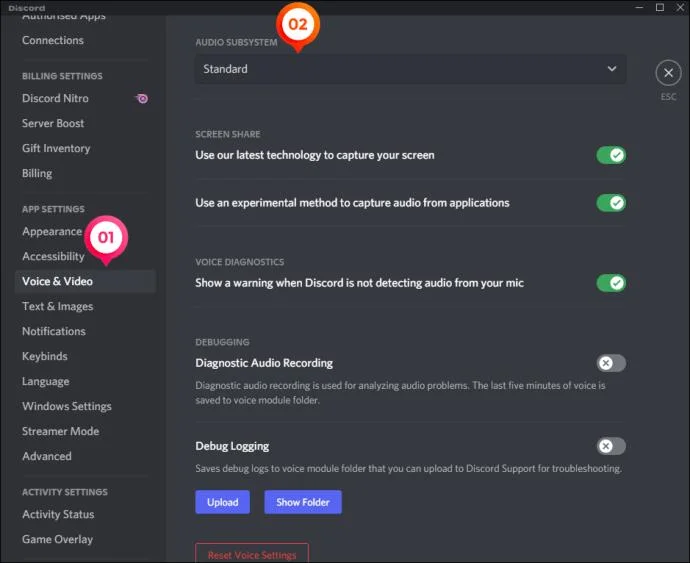Click the Debug Logging label

click(232, 446)
